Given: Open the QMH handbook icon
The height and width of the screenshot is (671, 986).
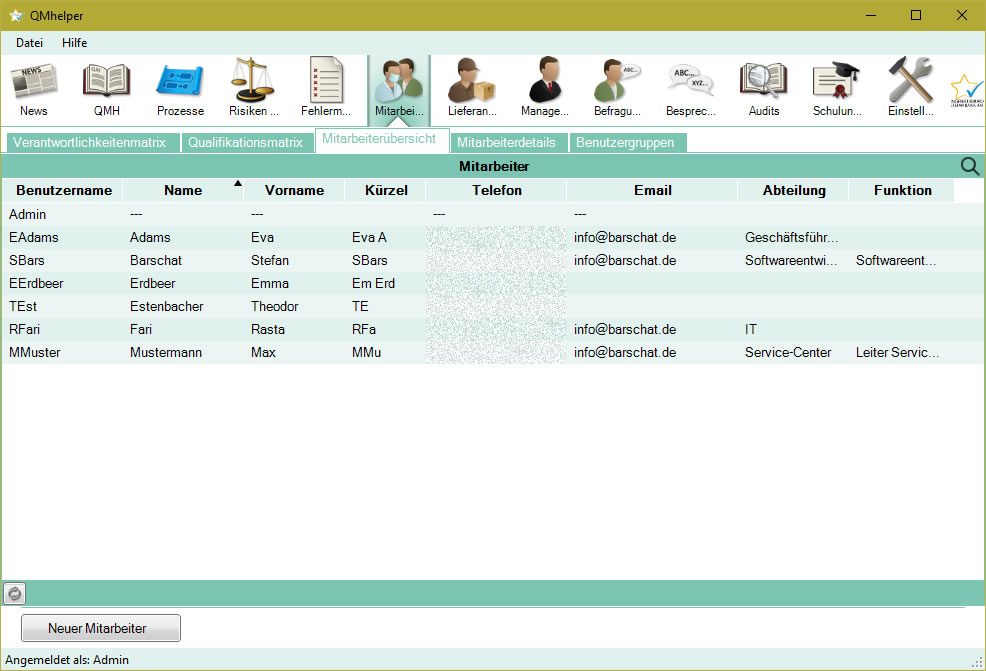Looking at the screenshot, I should (106, 88).
